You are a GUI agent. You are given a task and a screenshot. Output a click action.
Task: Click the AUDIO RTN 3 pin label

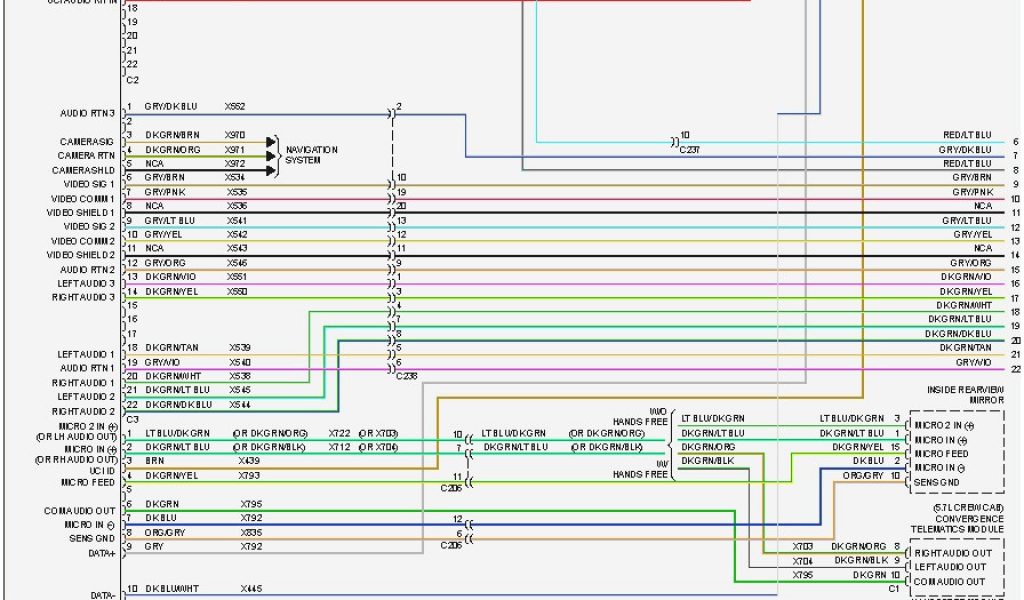(x=87, y=113)
